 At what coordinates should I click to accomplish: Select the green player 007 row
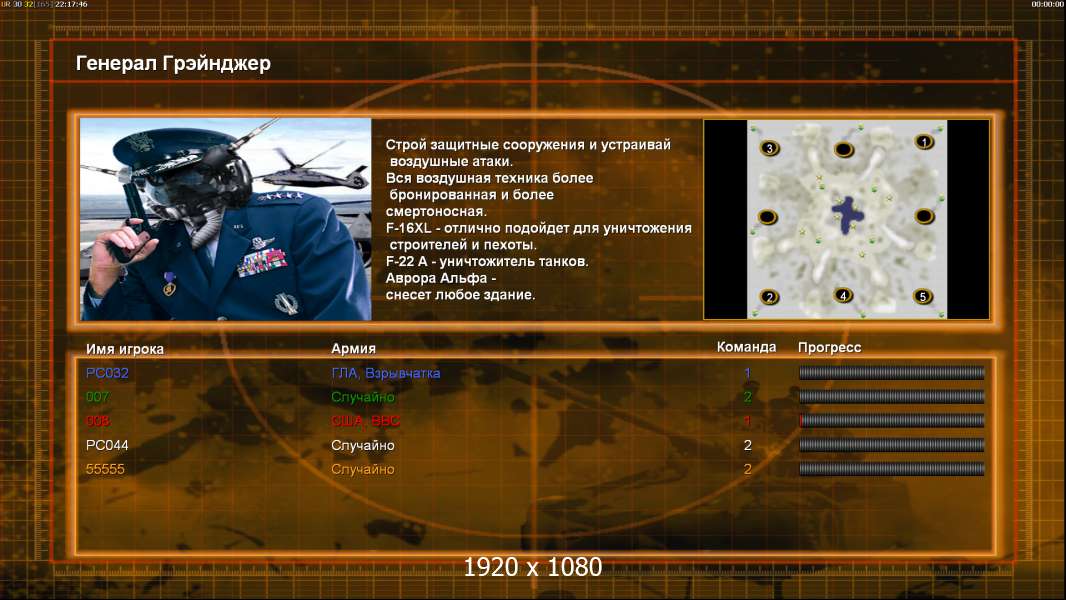pos(534,397)
